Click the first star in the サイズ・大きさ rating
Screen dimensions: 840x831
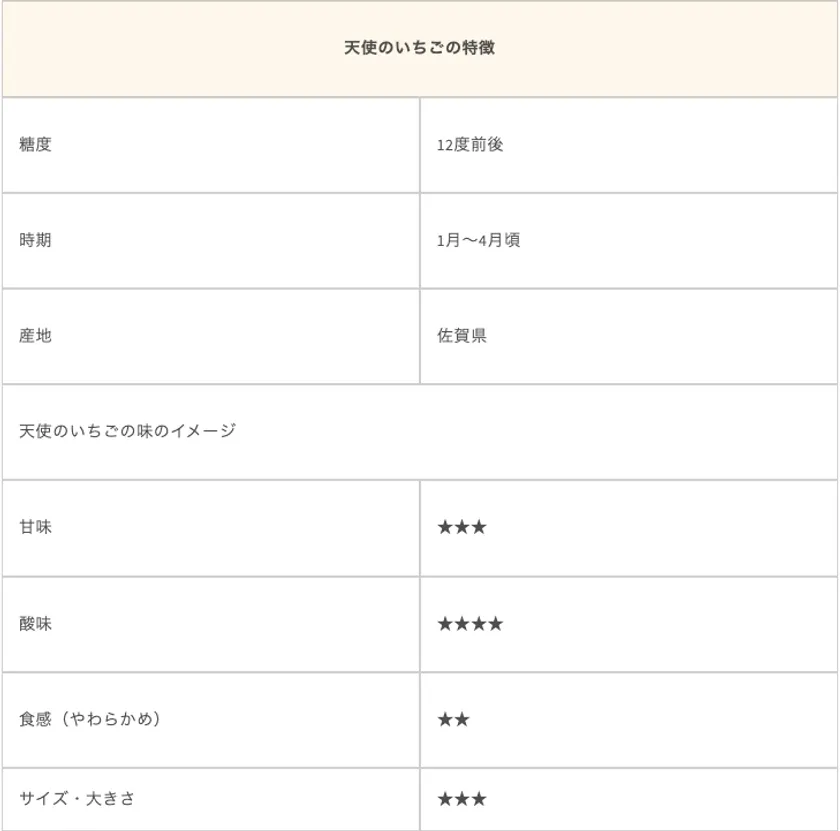point(445,798)
